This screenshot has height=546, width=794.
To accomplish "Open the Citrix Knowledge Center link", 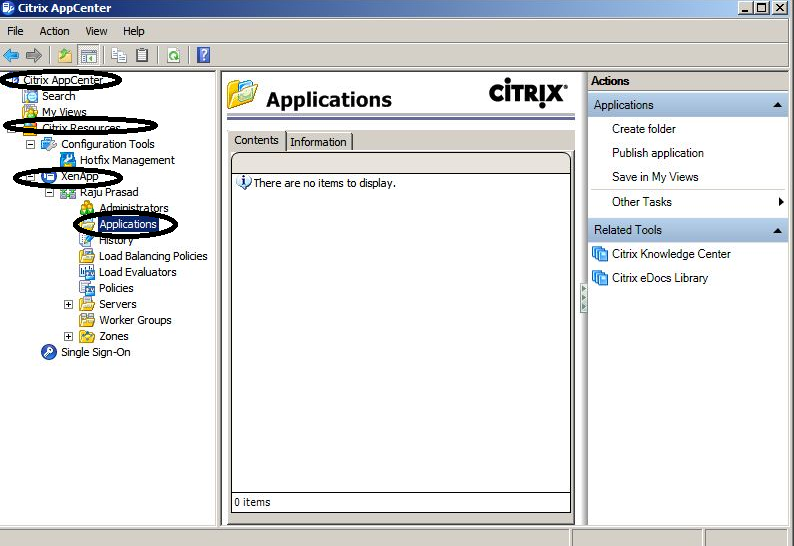I will (x=671, y=254).
